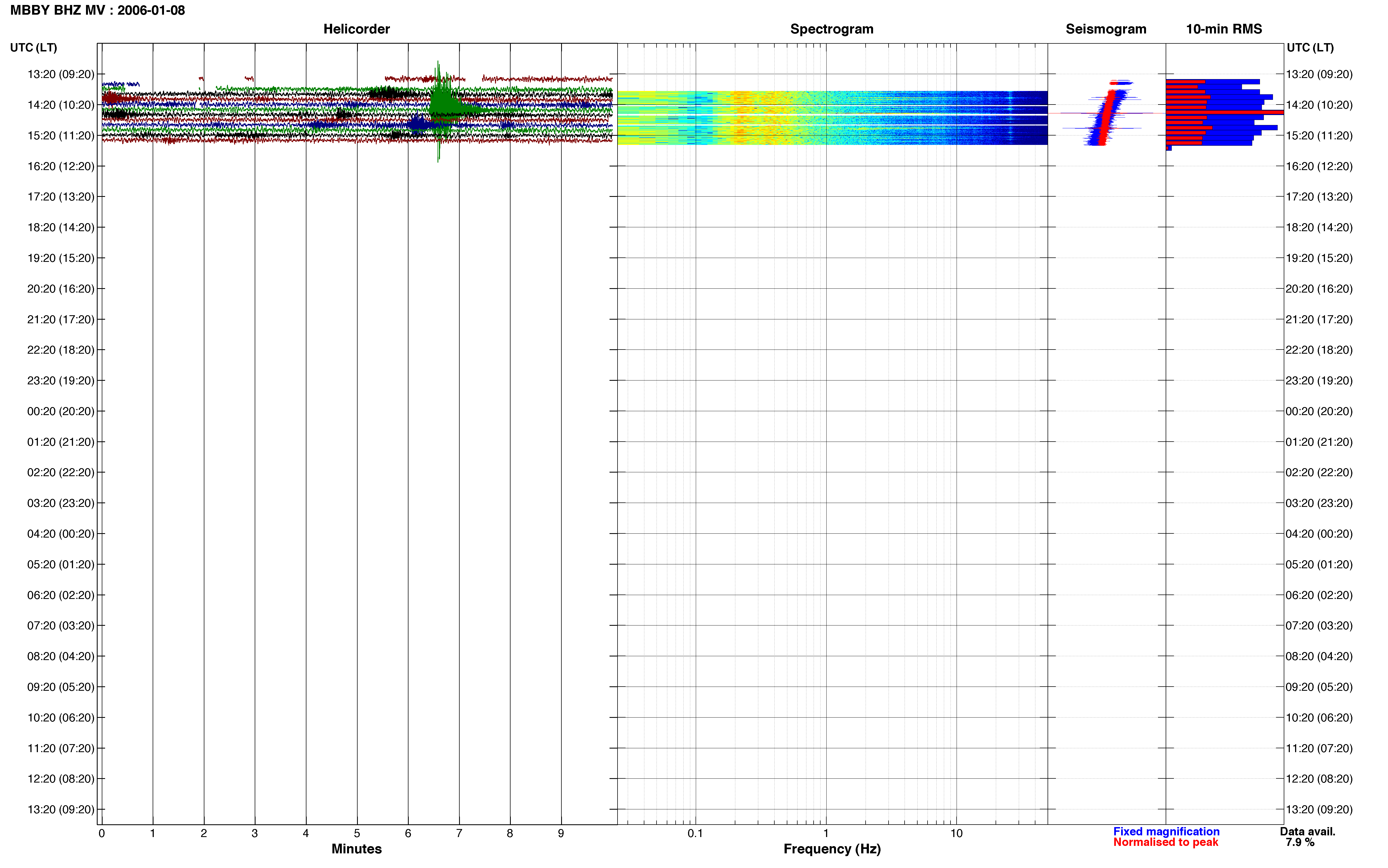Click the left '00:20 (20:20)' time label
Viewport: 1388px width, 868px height.
(x=61, y=411)
